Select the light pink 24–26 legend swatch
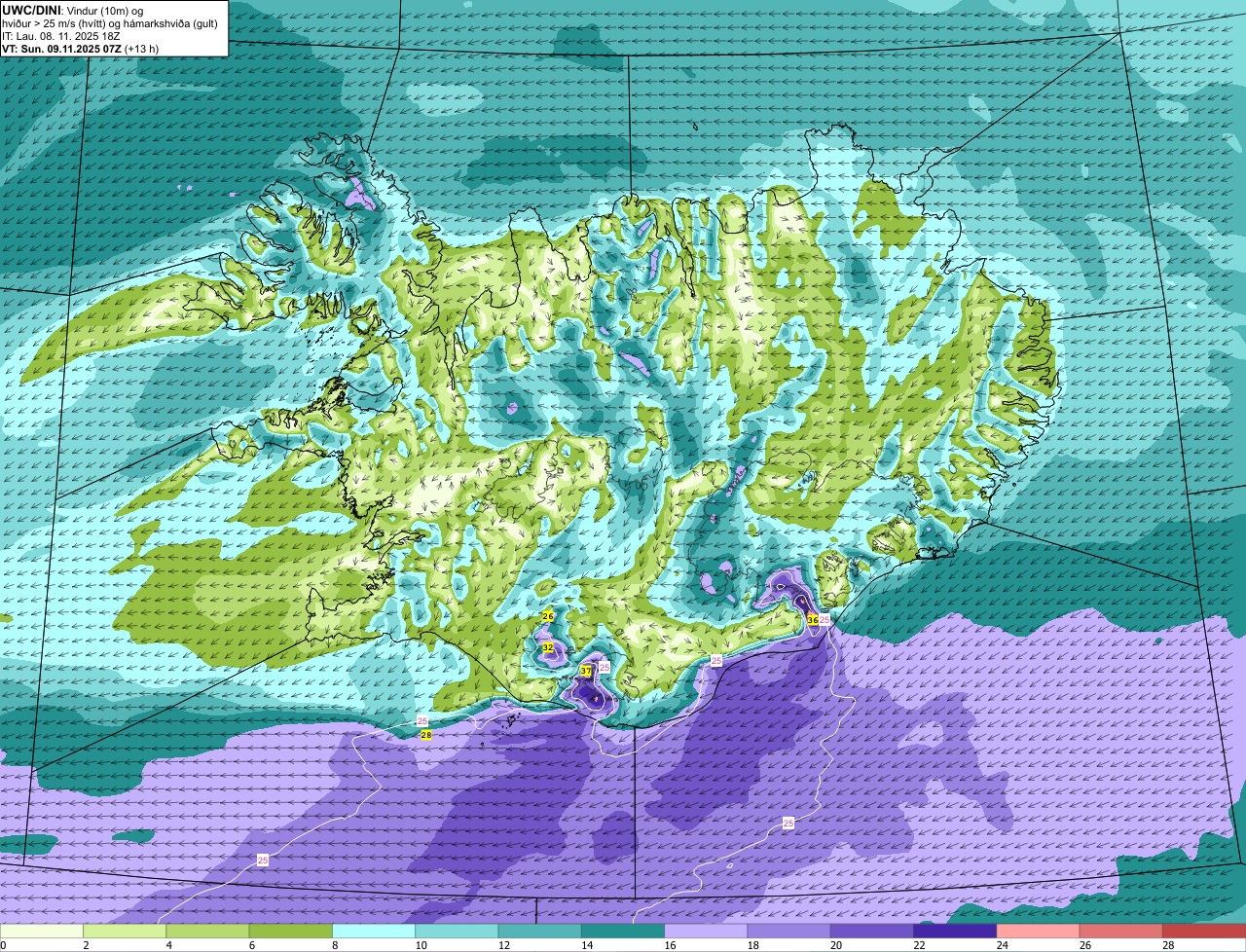This screenshot has height=952, width=1246. 1038,932
